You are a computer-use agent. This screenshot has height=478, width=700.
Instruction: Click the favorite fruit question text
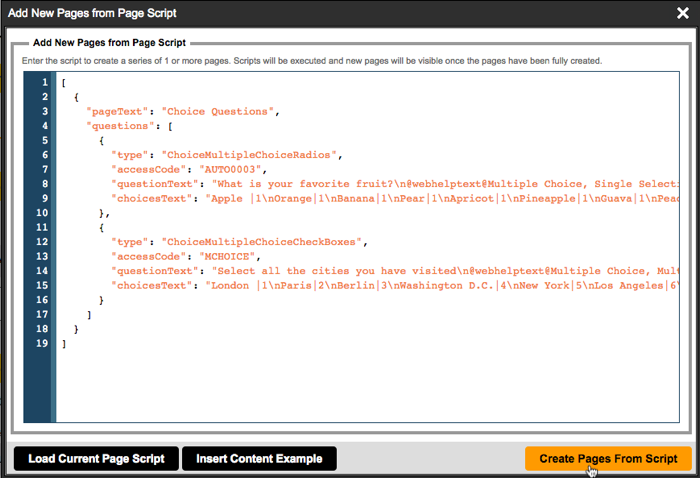(x=440, y=184)
